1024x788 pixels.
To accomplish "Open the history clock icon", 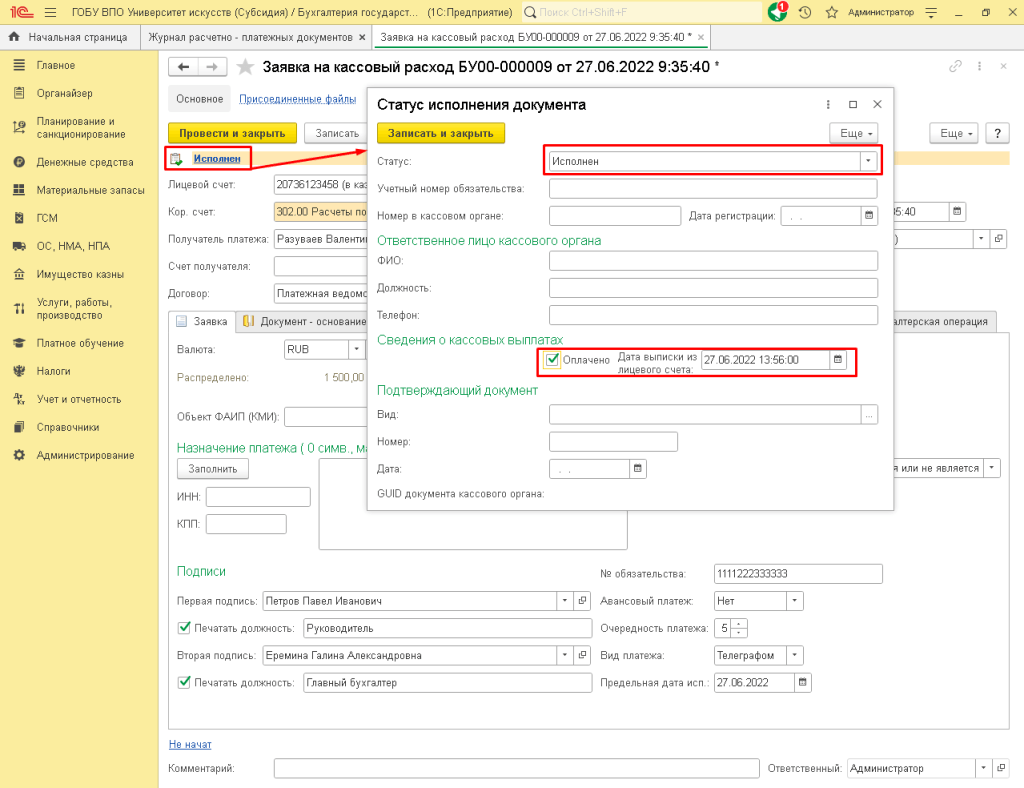I will click(805, 12).
